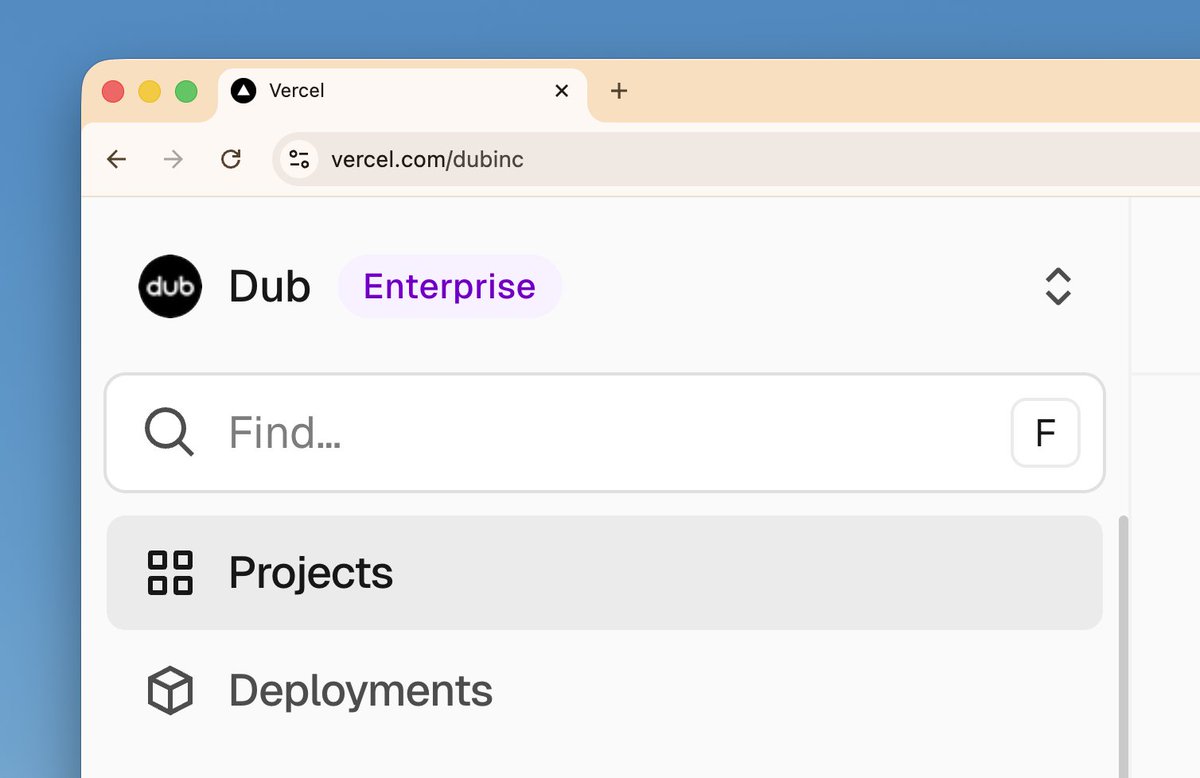The width and height of the screenshot is (1200, 778).
Task: Open site information controls icon
Action: [298, 159]
